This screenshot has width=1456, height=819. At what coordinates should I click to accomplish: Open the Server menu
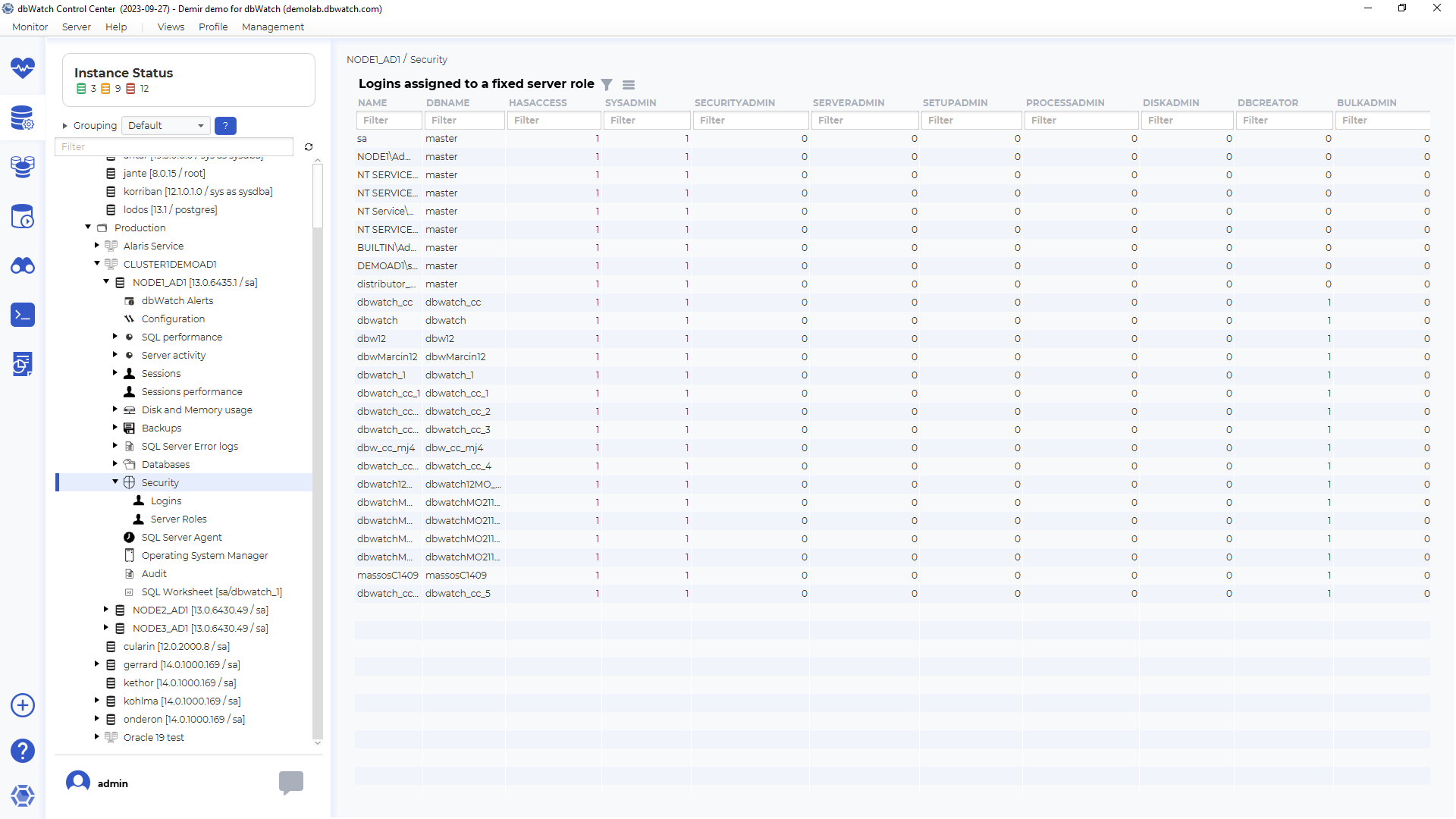click(x=77, y=27)
